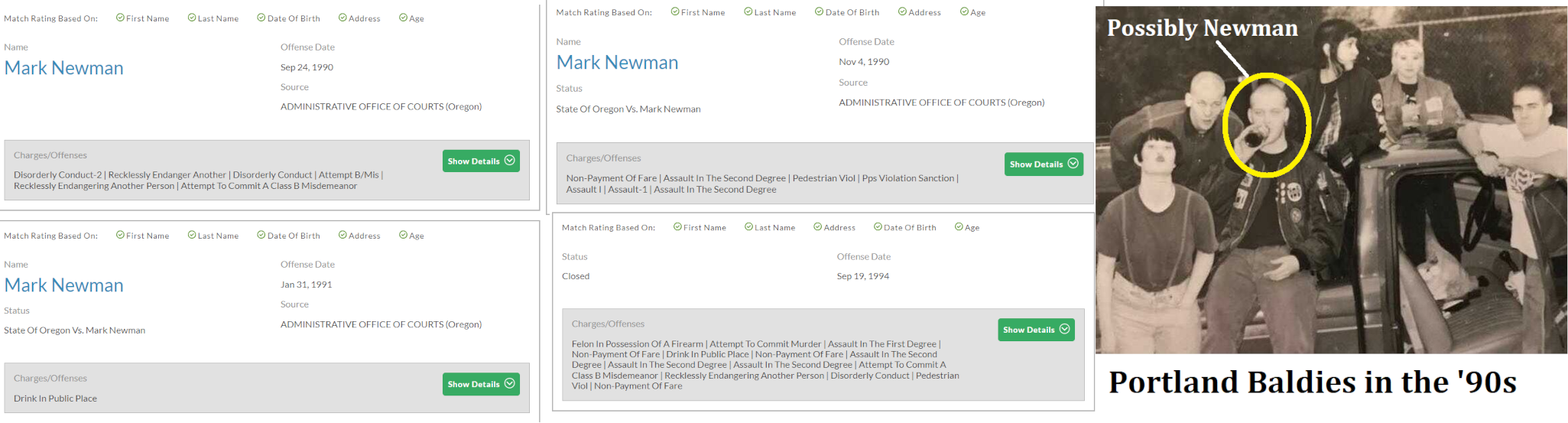This screenshot has width=1568, height=423.
Task: Expand Show Details for Disorderly Conduct-2 charges
Action: tap(480, 161)
